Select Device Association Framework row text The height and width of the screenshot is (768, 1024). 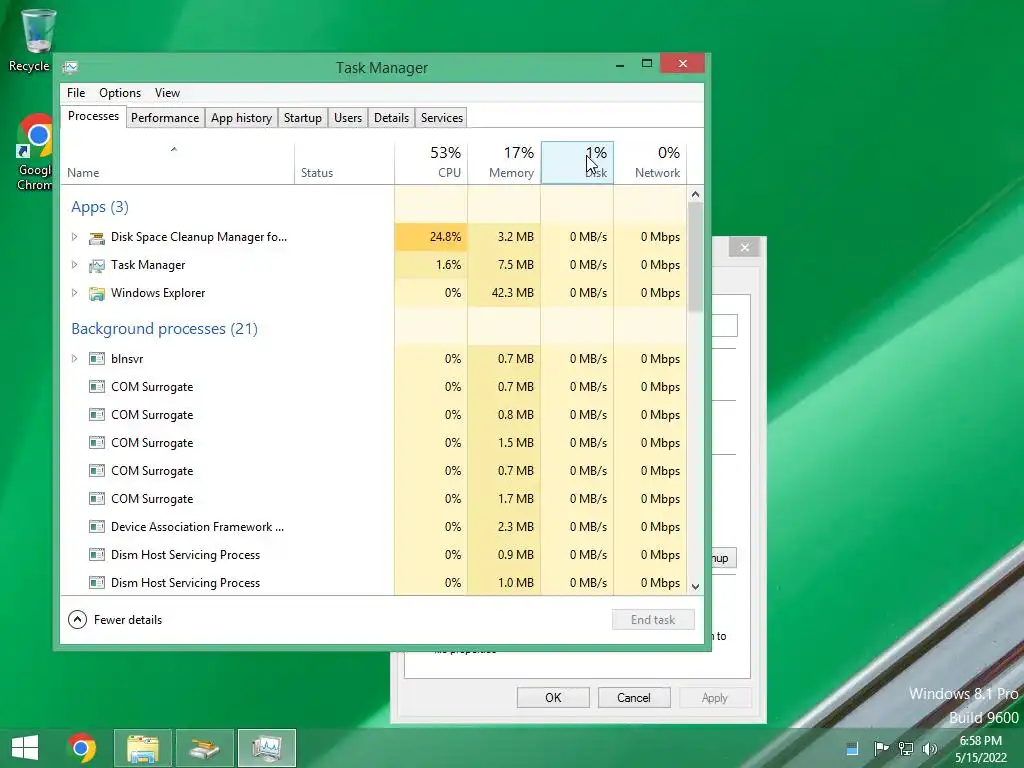pyautogui.click(x=197, y=527)
